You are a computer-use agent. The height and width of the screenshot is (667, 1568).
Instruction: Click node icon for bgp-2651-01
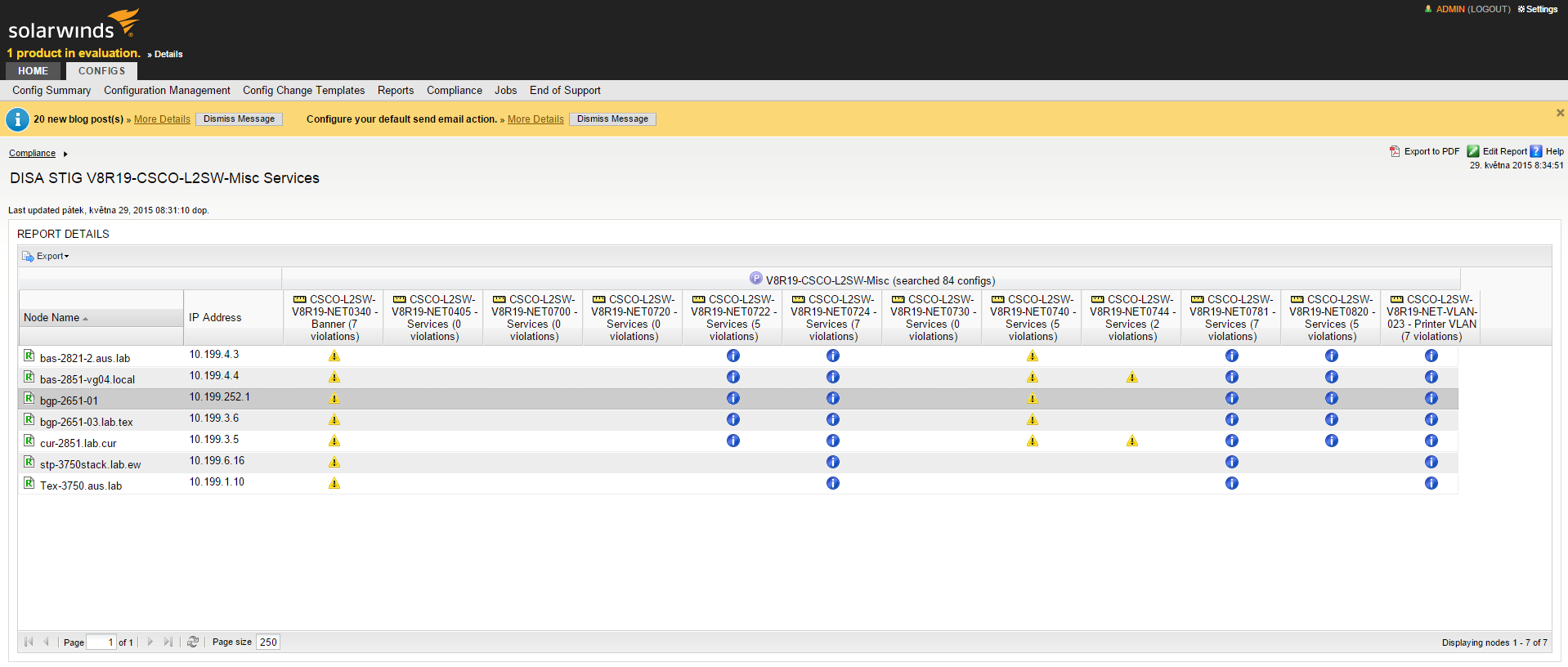(x=29, y=398)
